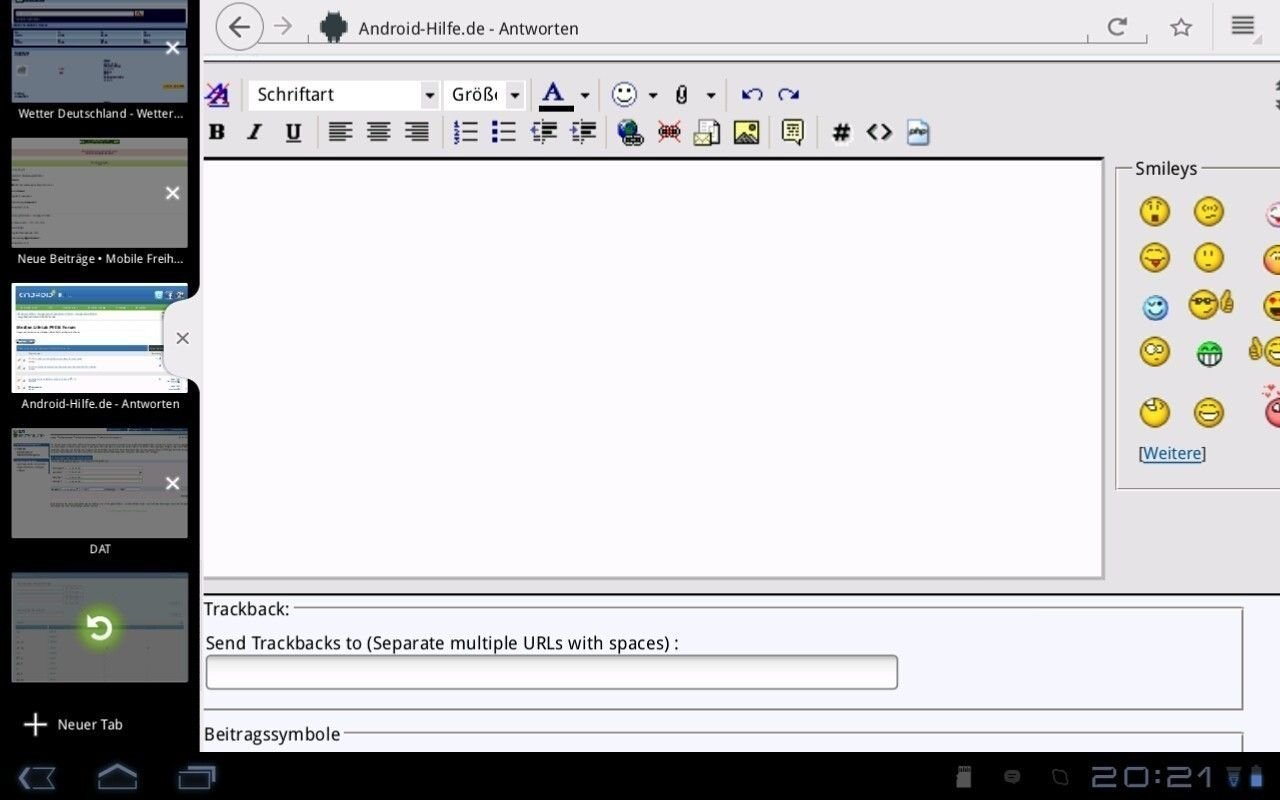Image resolution: width=1280 pixels, height=800 pixels.
Task: Tap the Android system back button
Action: (37, 777)
